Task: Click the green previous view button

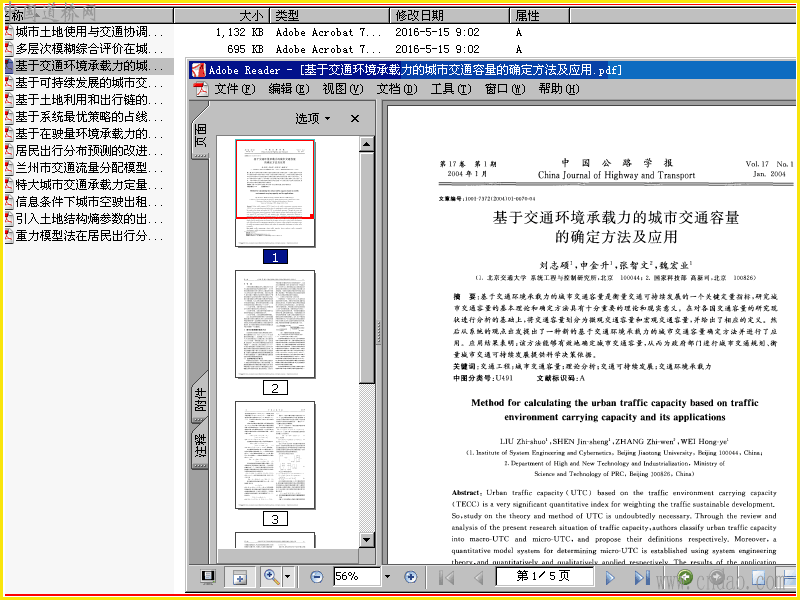Action: tap(685, 577)
